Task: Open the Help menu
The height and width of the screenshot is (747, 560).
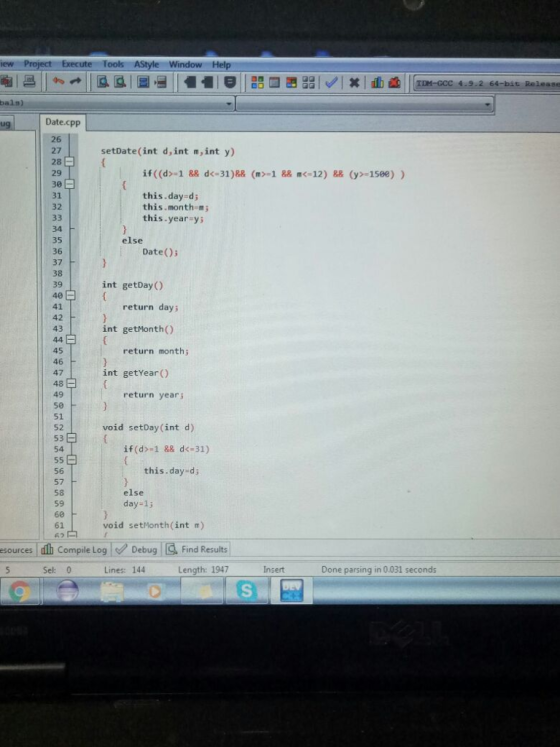Action: click(221, 65)
